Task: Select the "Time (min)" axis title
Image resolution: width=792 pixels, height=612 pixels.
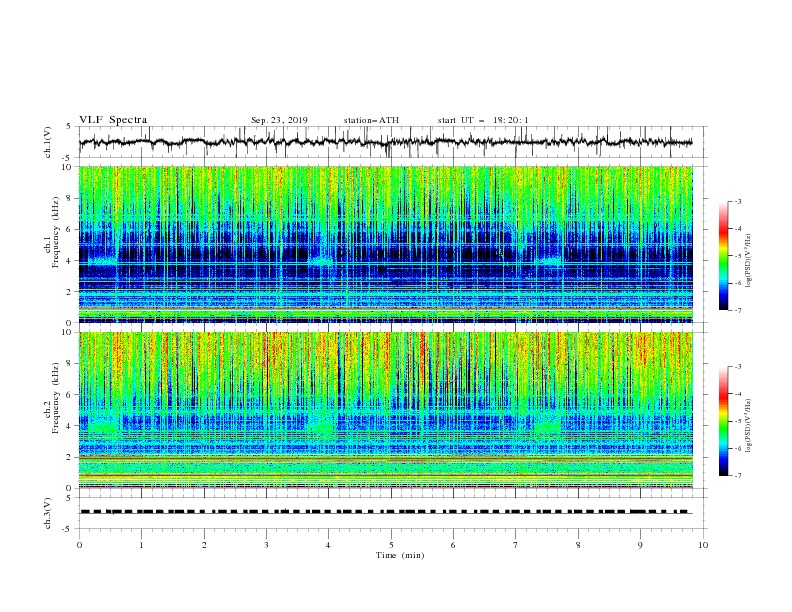Action: coord(400,555)
